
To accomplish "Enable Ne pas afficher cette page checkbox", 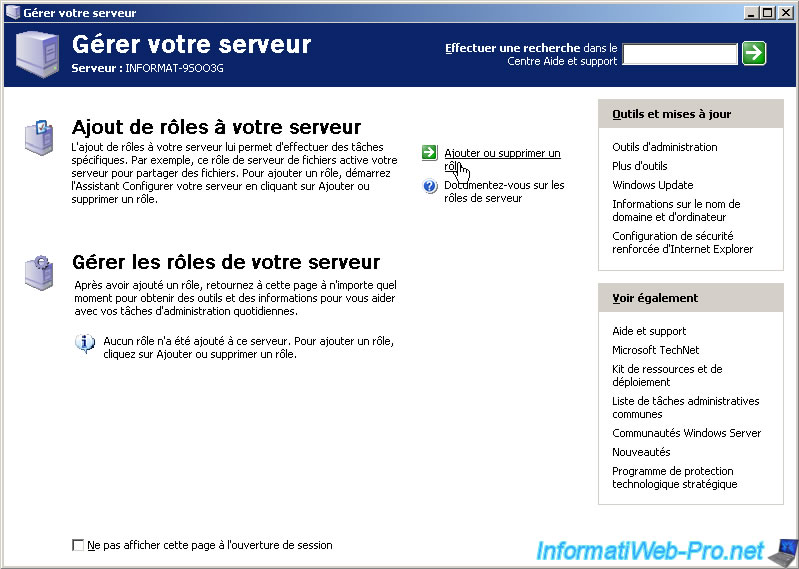I will click(78, 546).
